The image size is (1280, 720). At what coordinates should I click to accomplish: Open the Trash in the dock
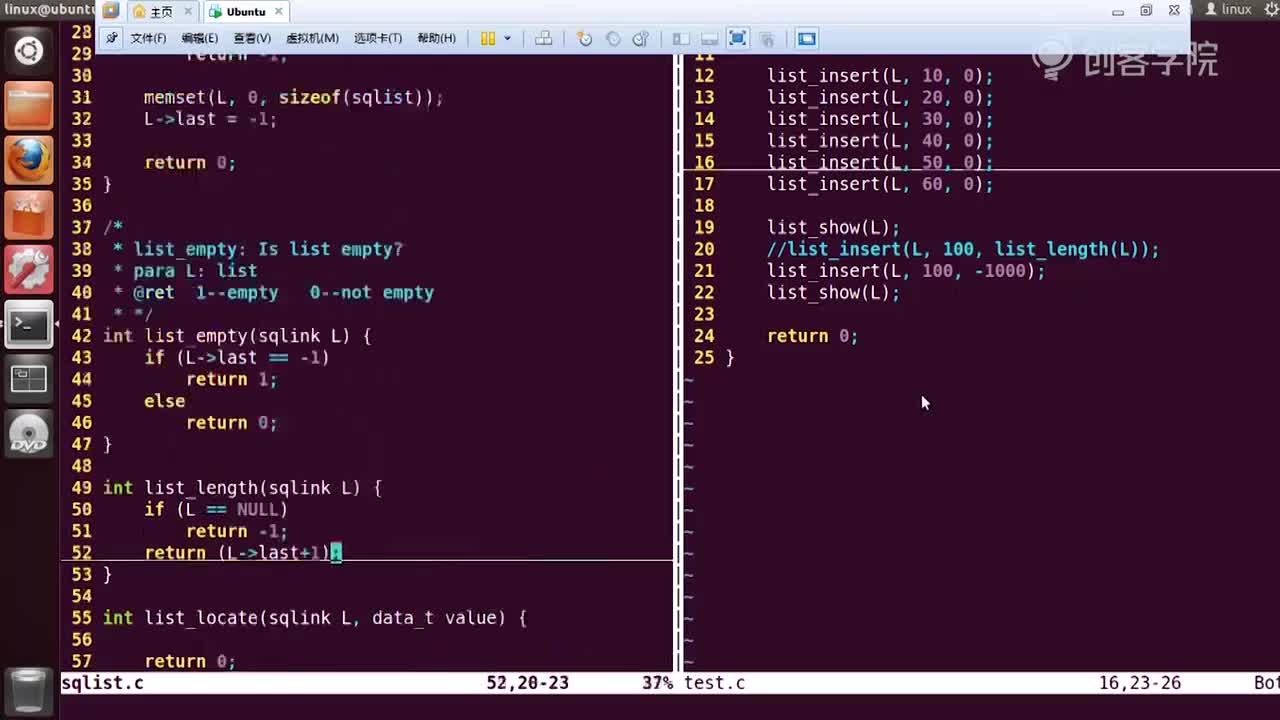(x=29, y=690)
